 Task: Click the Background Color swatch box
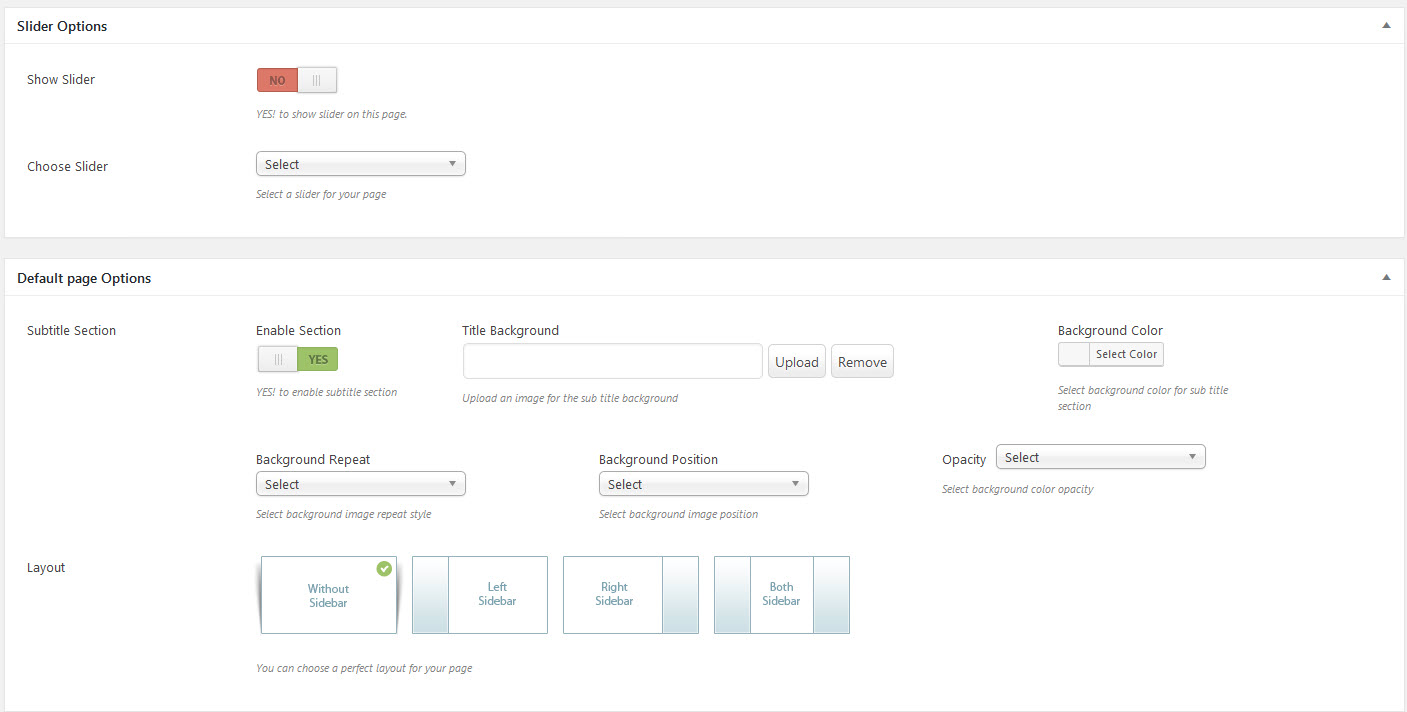1074,354
